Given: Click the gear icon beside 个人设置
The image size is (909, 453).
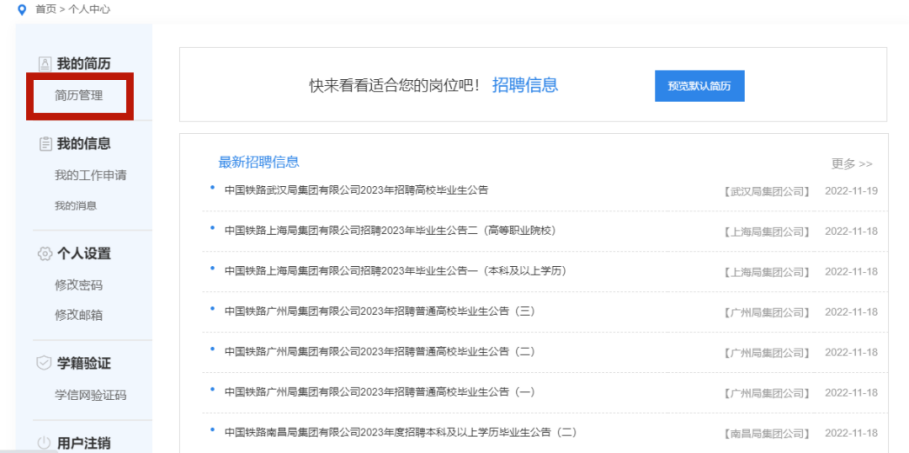Looking at the screenshot, I should [x=45, y=254].
